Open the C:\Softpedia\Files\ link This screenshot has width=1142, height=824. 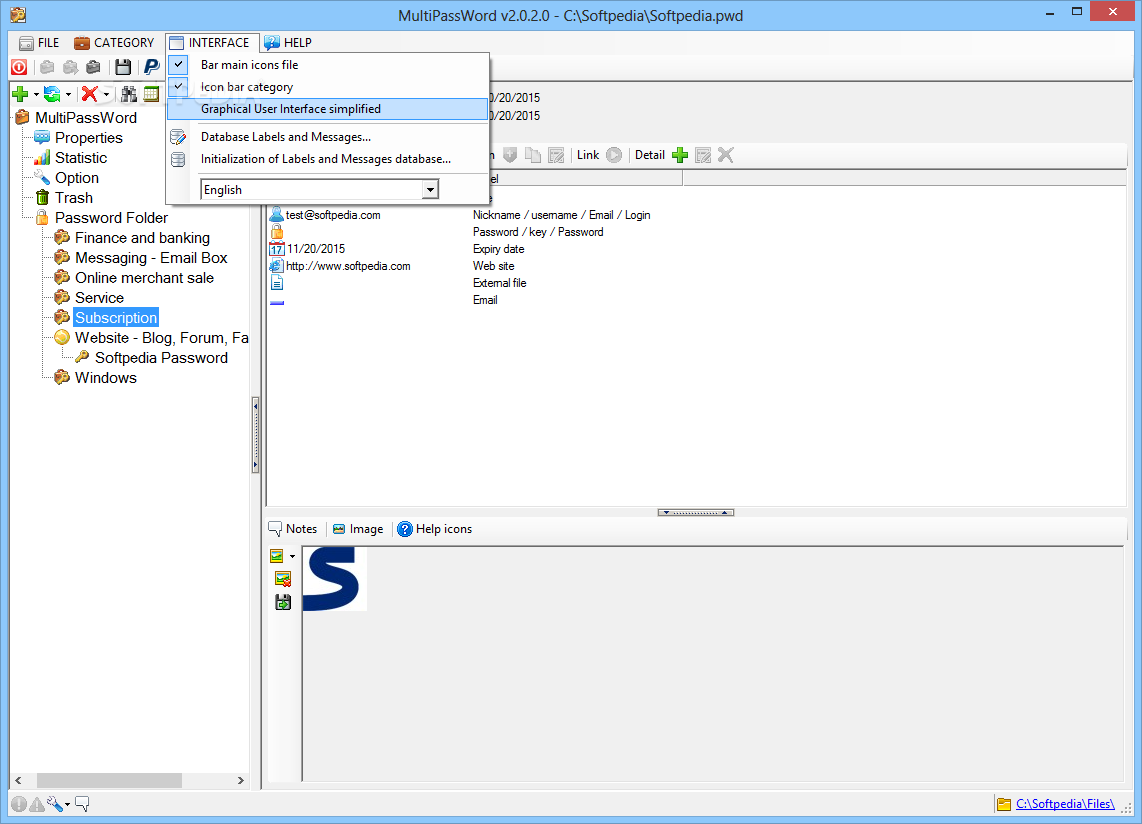(1065, 804)
